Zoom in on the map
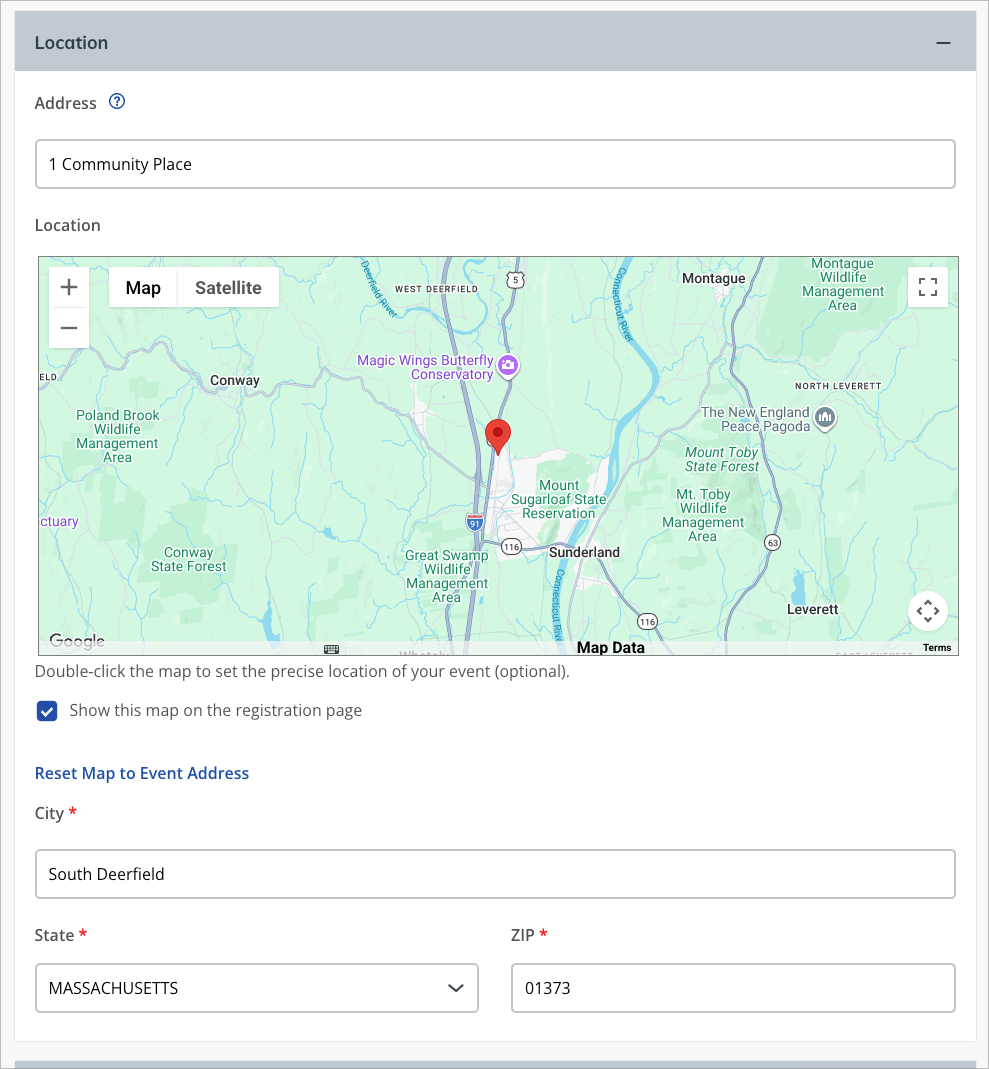 (69, 287)
